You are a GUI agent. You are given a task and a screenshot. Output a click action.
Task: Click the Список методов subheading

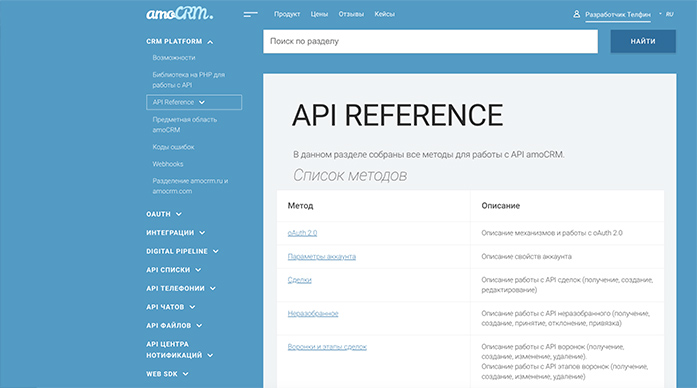pos(350,175)
